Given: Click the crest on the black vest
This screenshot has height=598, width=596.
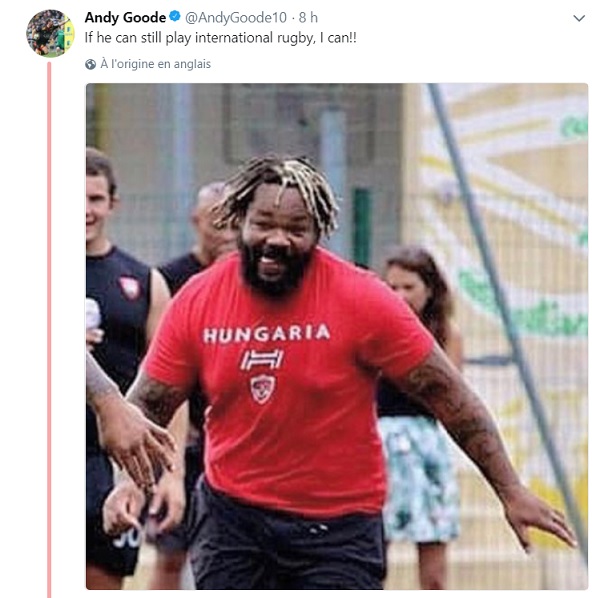Looking at the screenshot, I should (x=130, y=288).
